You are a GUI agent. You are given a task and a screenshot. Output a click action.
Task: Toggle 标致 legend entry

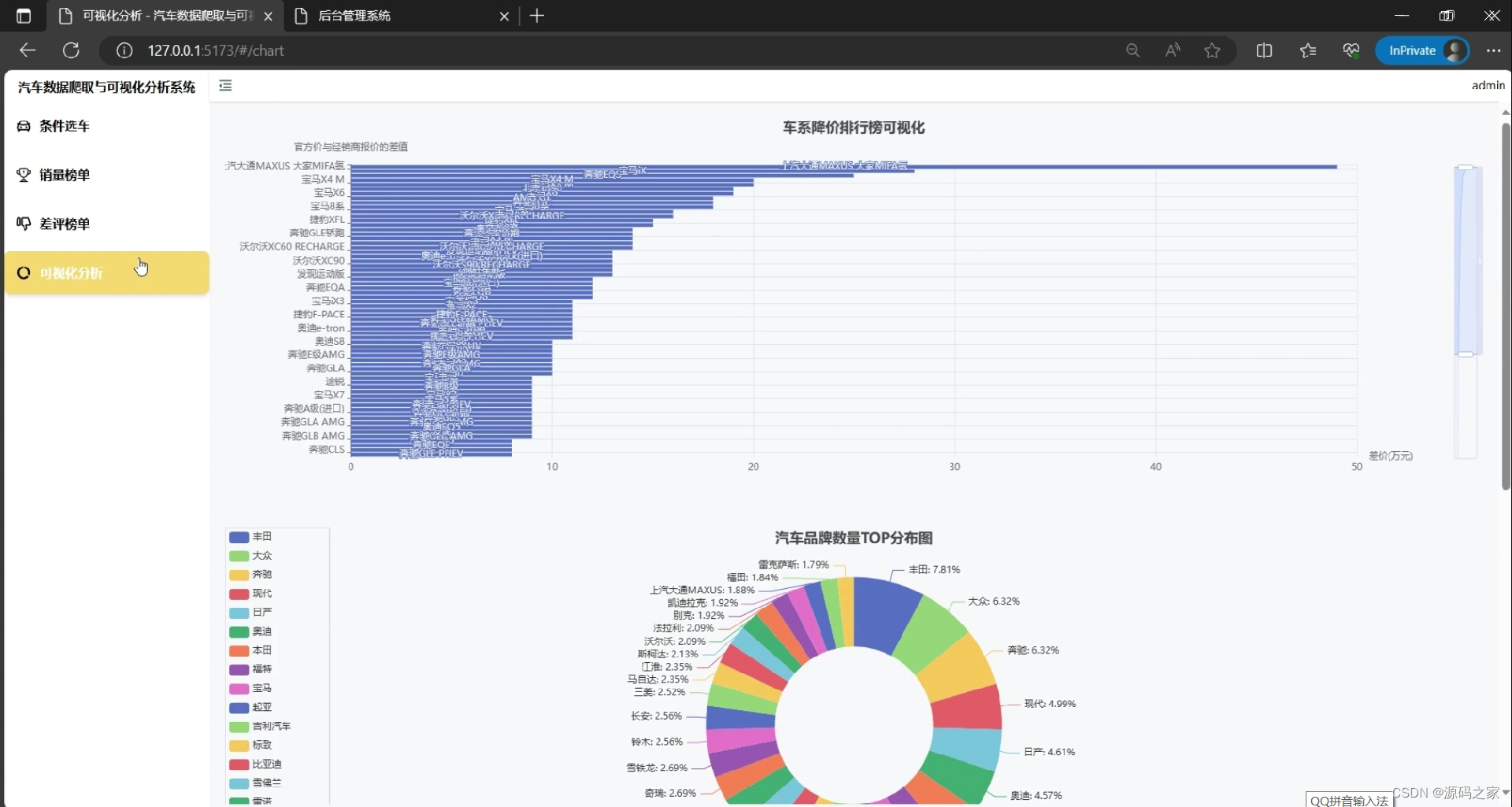tap(250, 745)
